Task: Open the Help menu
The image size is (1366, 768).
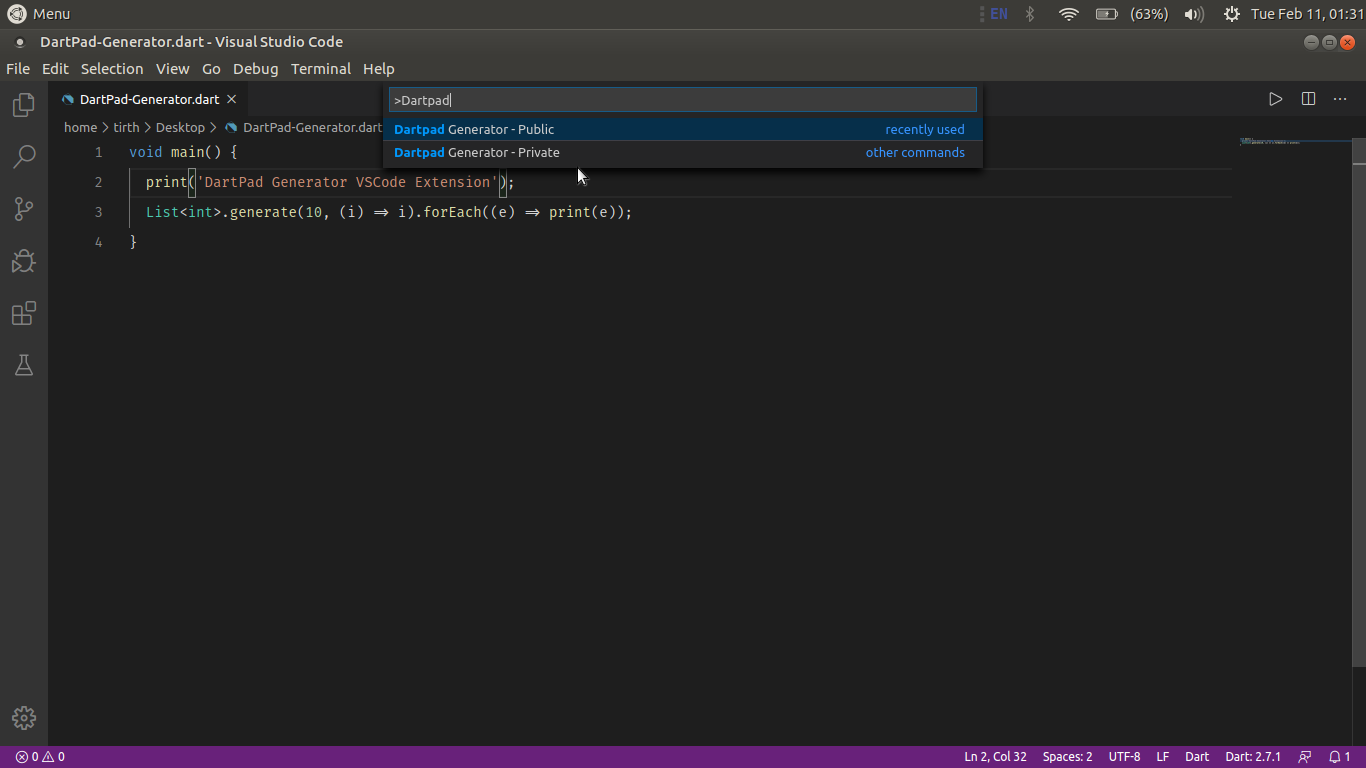Action: click(379, 69)
